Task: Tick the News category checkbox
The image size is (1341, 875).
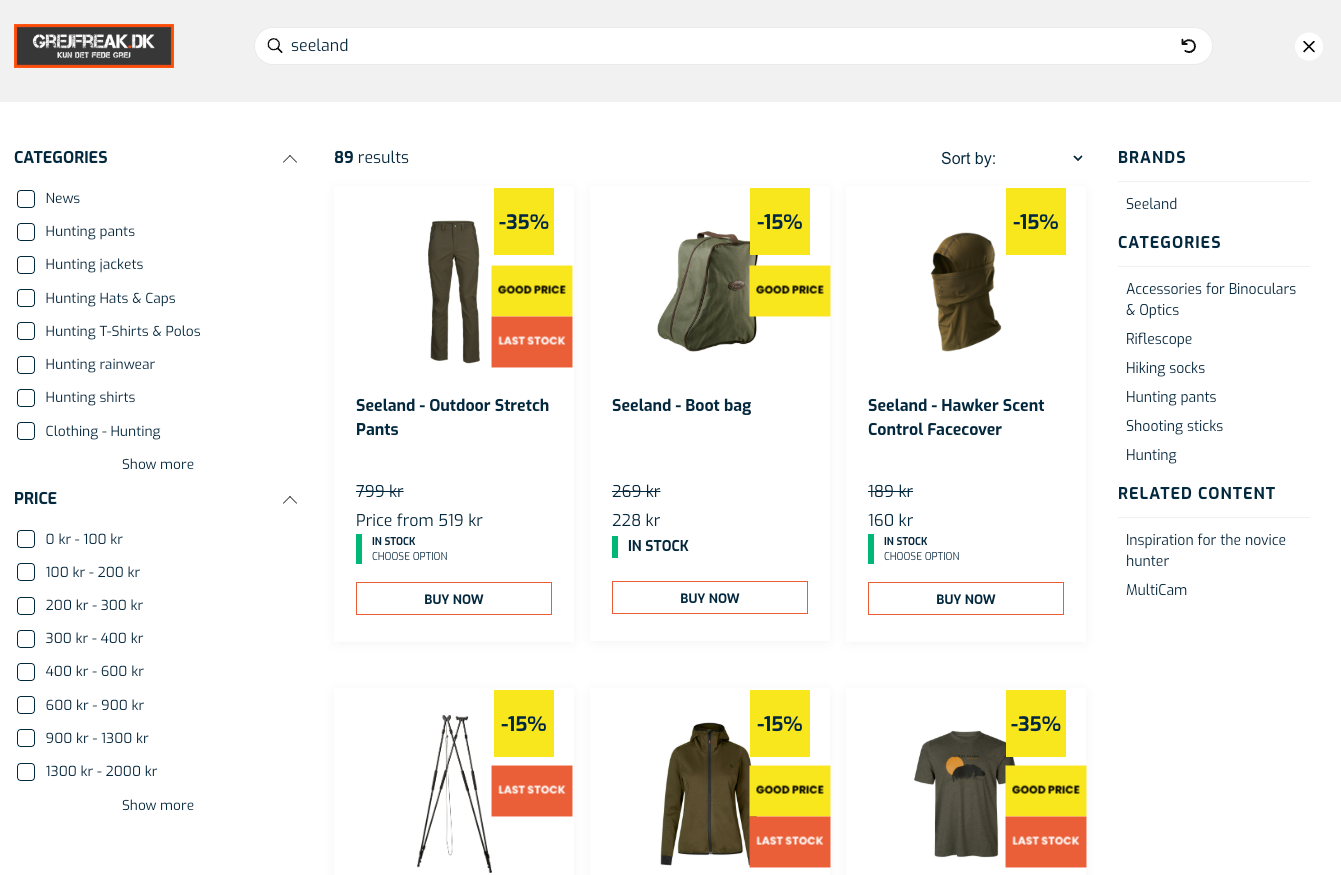Action: click(26, 198)
